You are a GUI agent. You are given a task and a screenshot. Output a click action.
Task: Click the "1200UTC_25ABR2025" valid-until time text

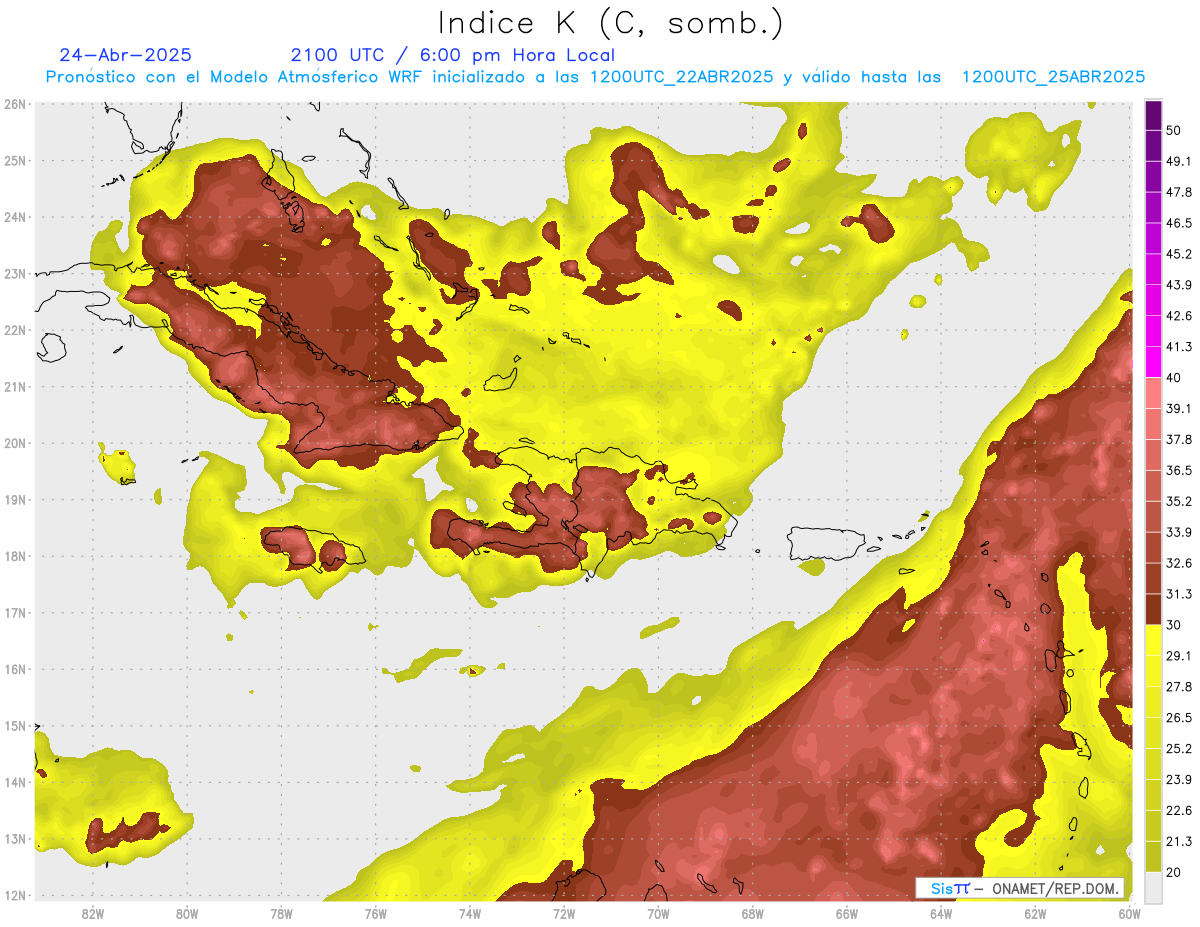coord(1053,77)
